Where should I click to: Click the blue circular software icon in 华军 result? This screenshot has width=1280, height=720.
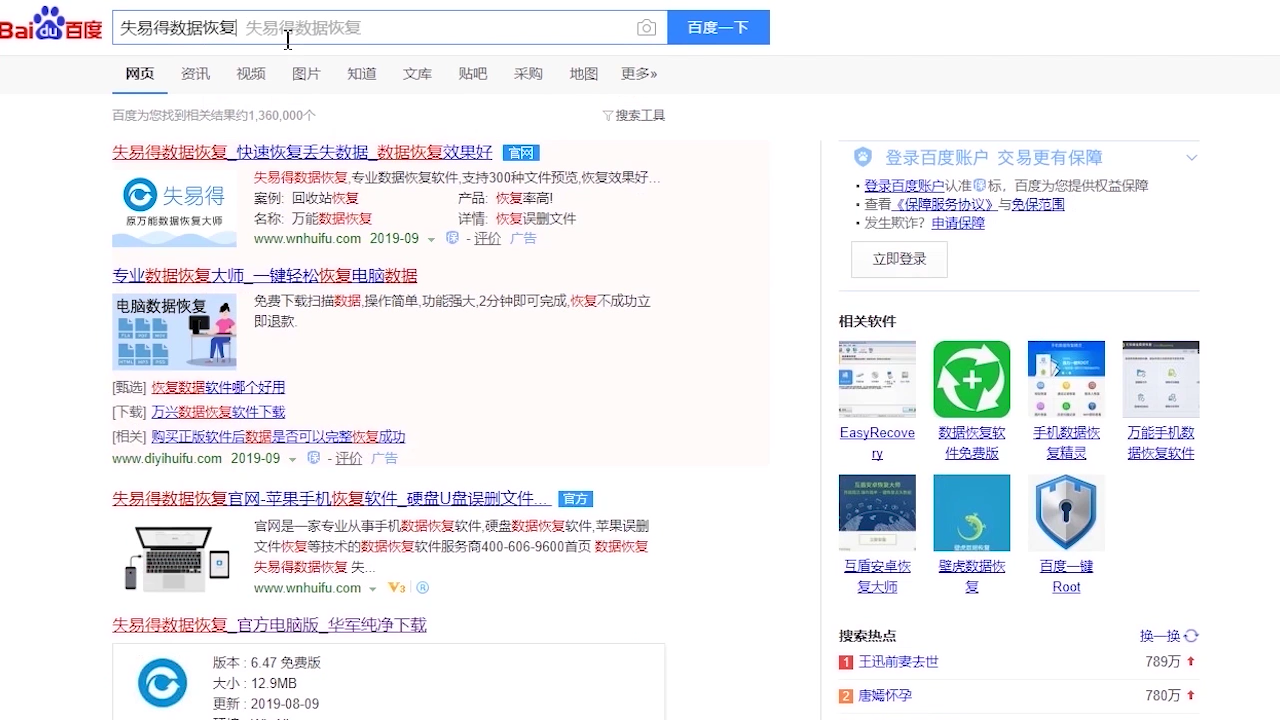tap(162, 684)
